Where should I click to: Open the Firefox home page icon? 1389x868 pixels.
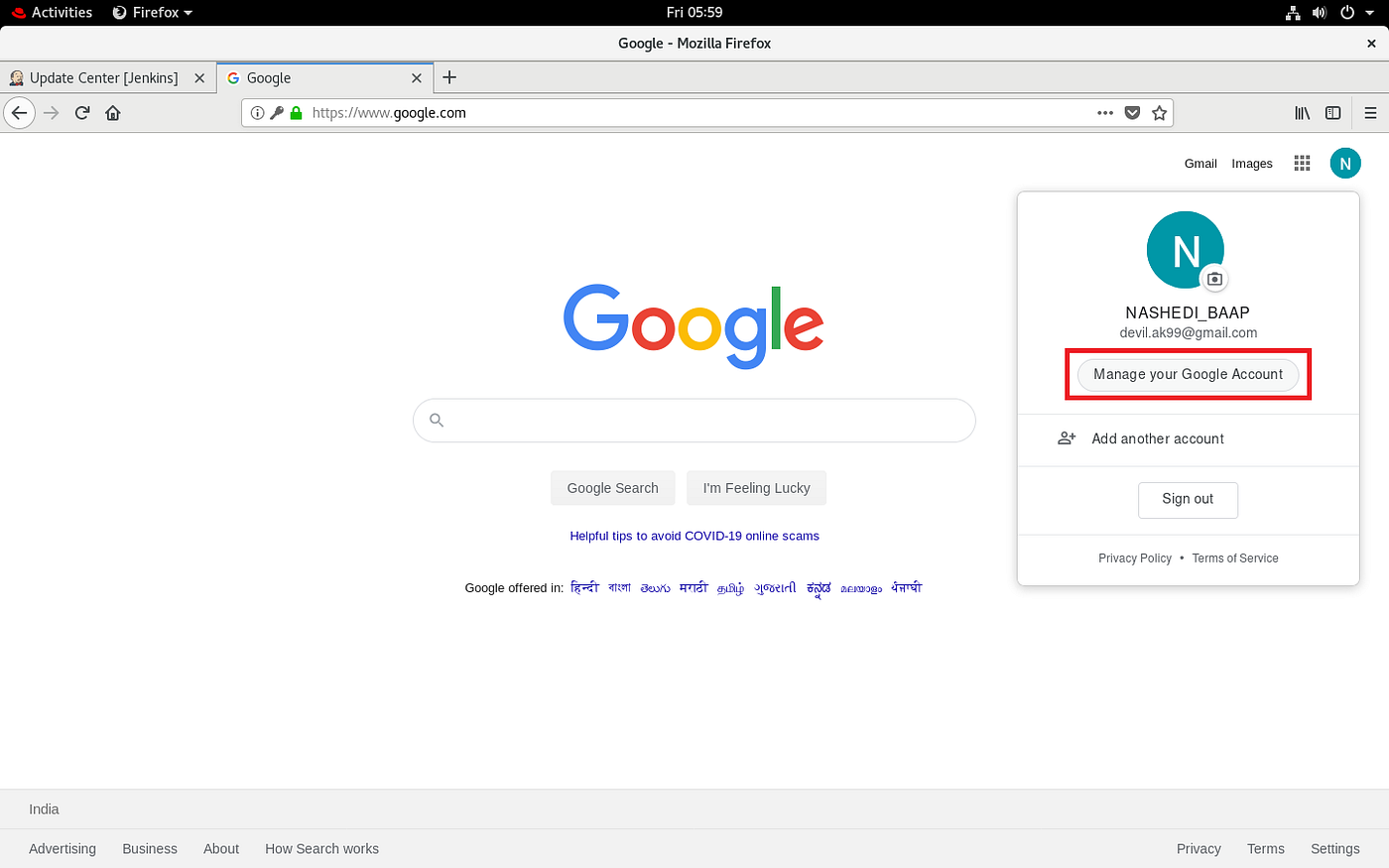click(x=113, y=113)
